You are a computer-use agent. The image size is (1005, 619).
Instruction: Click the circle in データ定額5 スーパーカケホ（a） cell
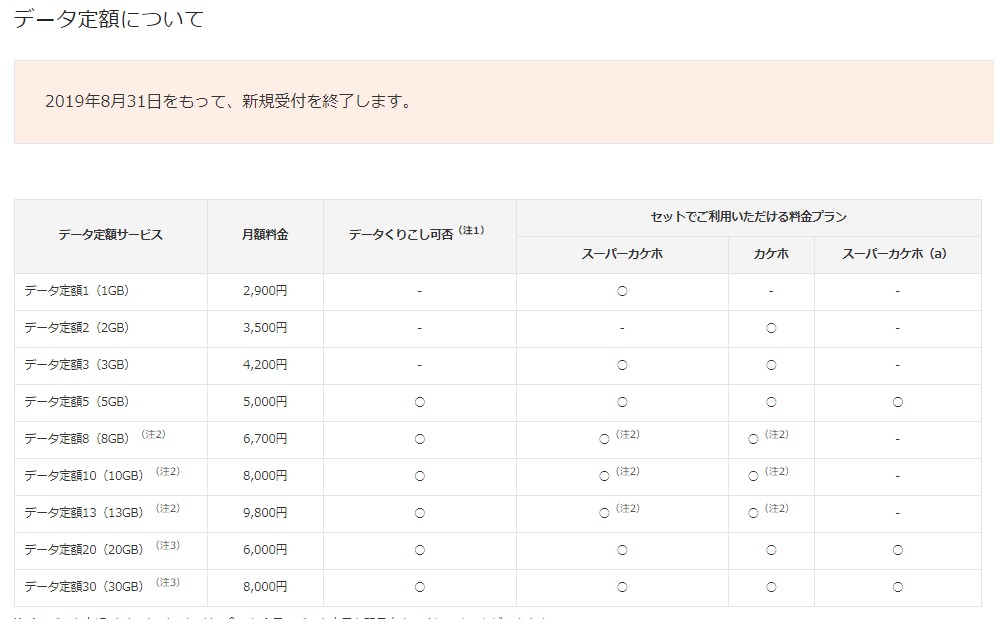897,402
